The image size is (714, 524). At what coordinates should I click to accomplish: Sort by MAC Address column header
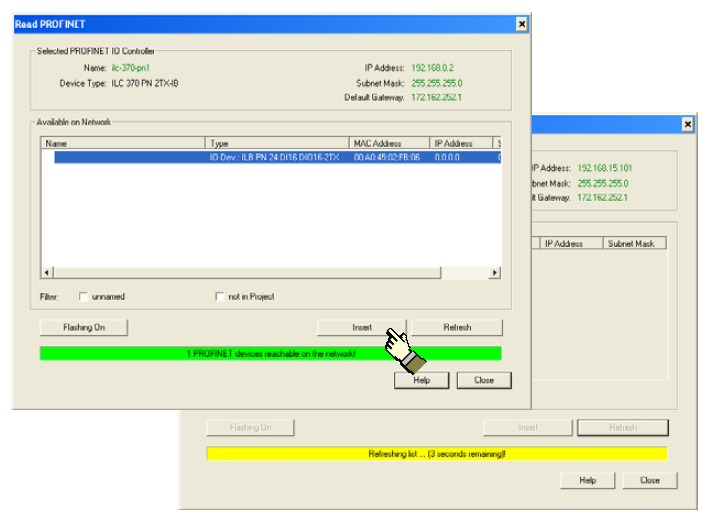point(389,143)
